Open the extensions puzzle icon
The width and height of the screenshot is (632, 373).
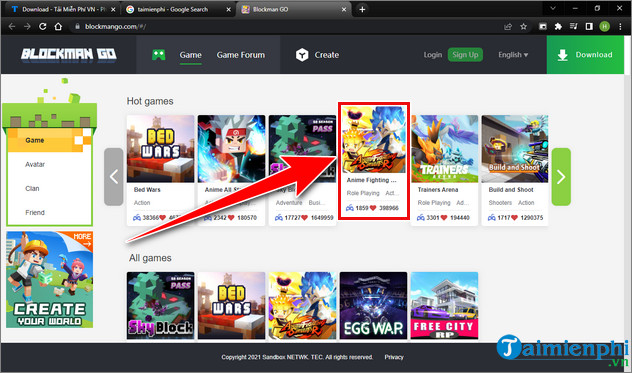558,27
